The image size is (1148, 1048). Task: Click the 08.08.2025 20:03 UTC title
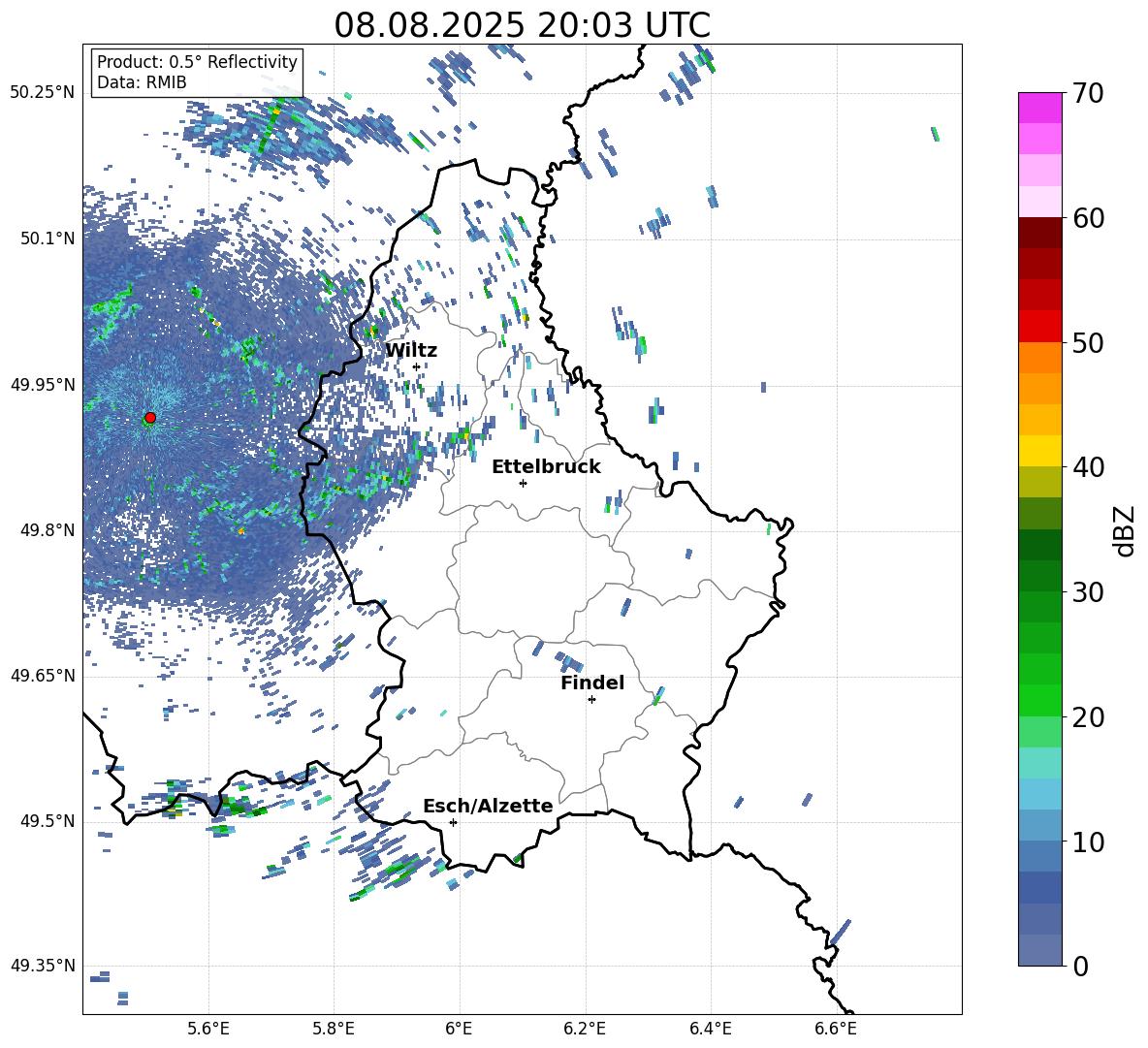tap(523, 25)
